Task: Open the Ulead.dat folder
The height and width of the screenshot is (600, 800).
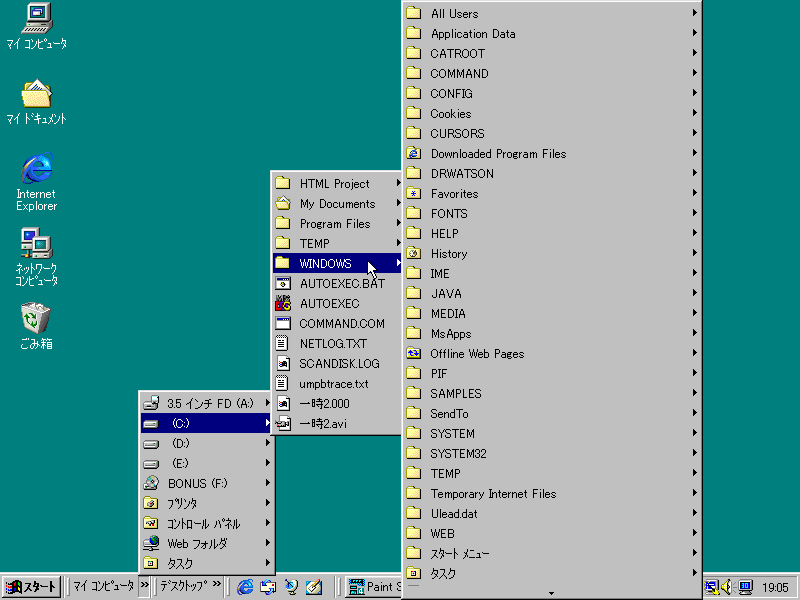Action: point(552,513)
